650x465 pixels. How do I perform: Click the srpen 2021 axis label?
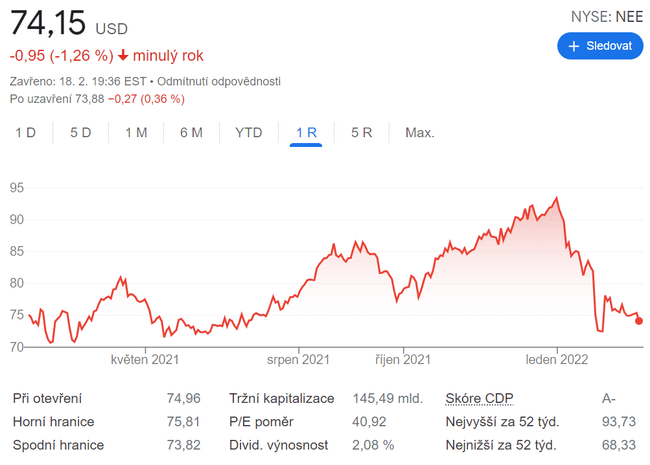298,359
